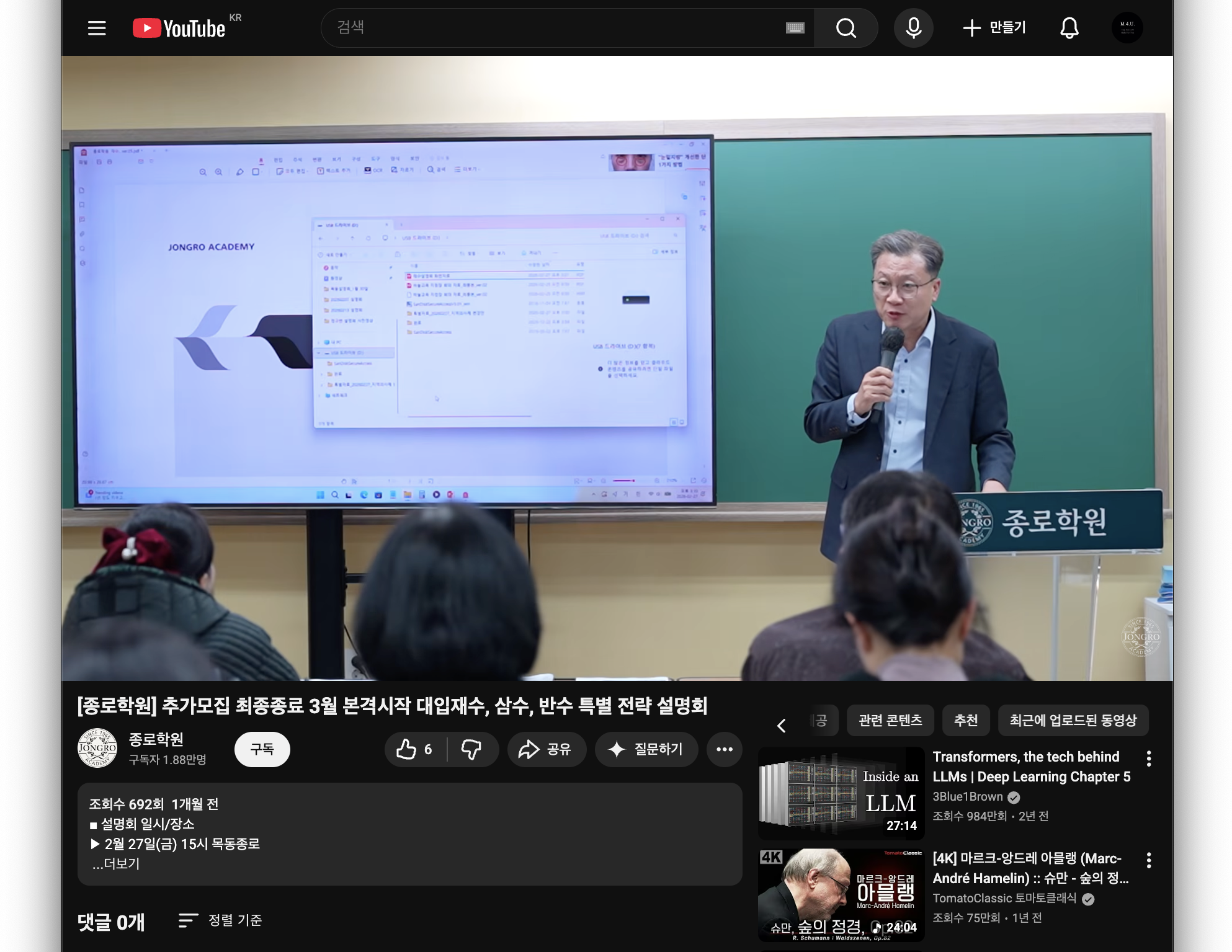Open the 공유 share dialog
The image size is (1232, 952).
546,749
